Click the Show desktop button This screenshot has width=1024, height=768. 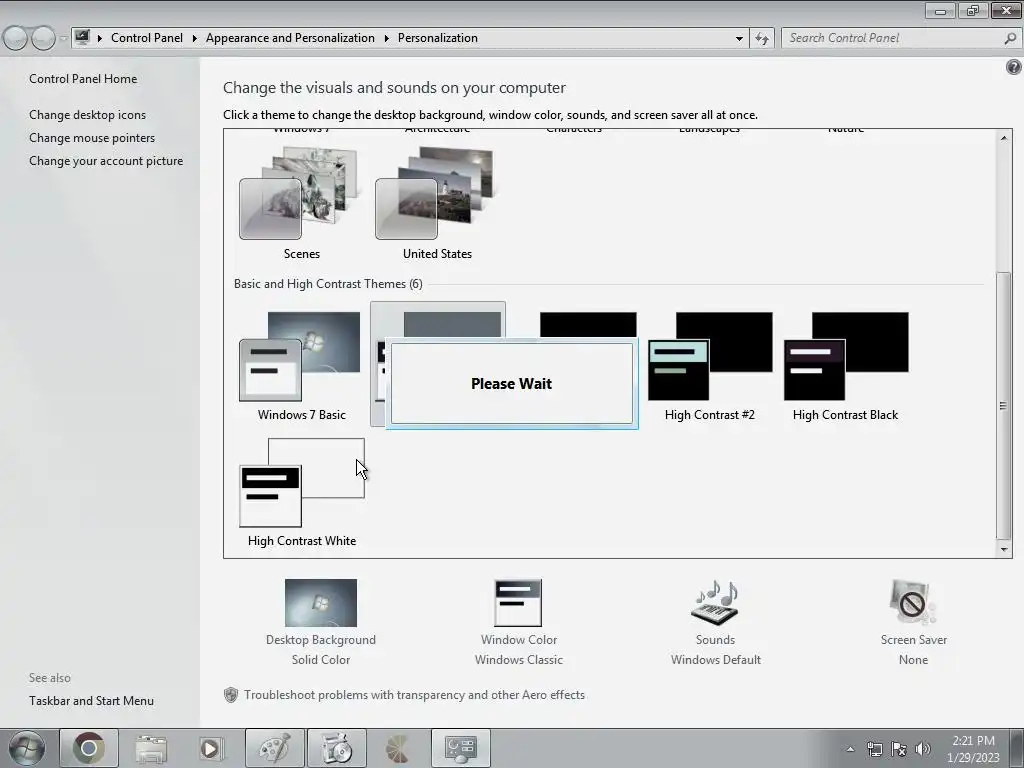(1017, 748)
